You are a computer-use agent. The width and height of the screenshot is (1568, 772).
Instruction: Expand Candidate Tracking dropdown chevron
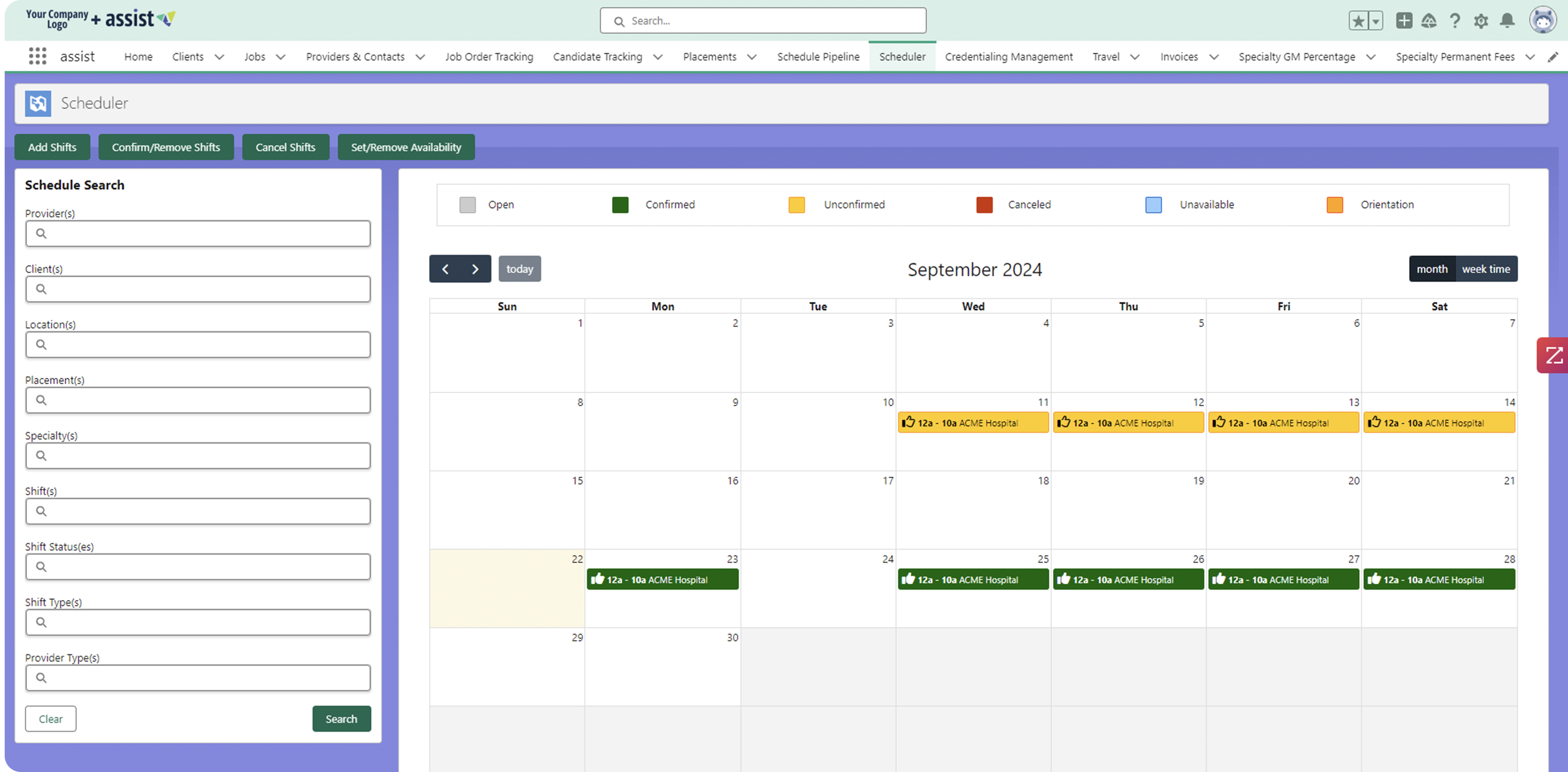point(658,57)
